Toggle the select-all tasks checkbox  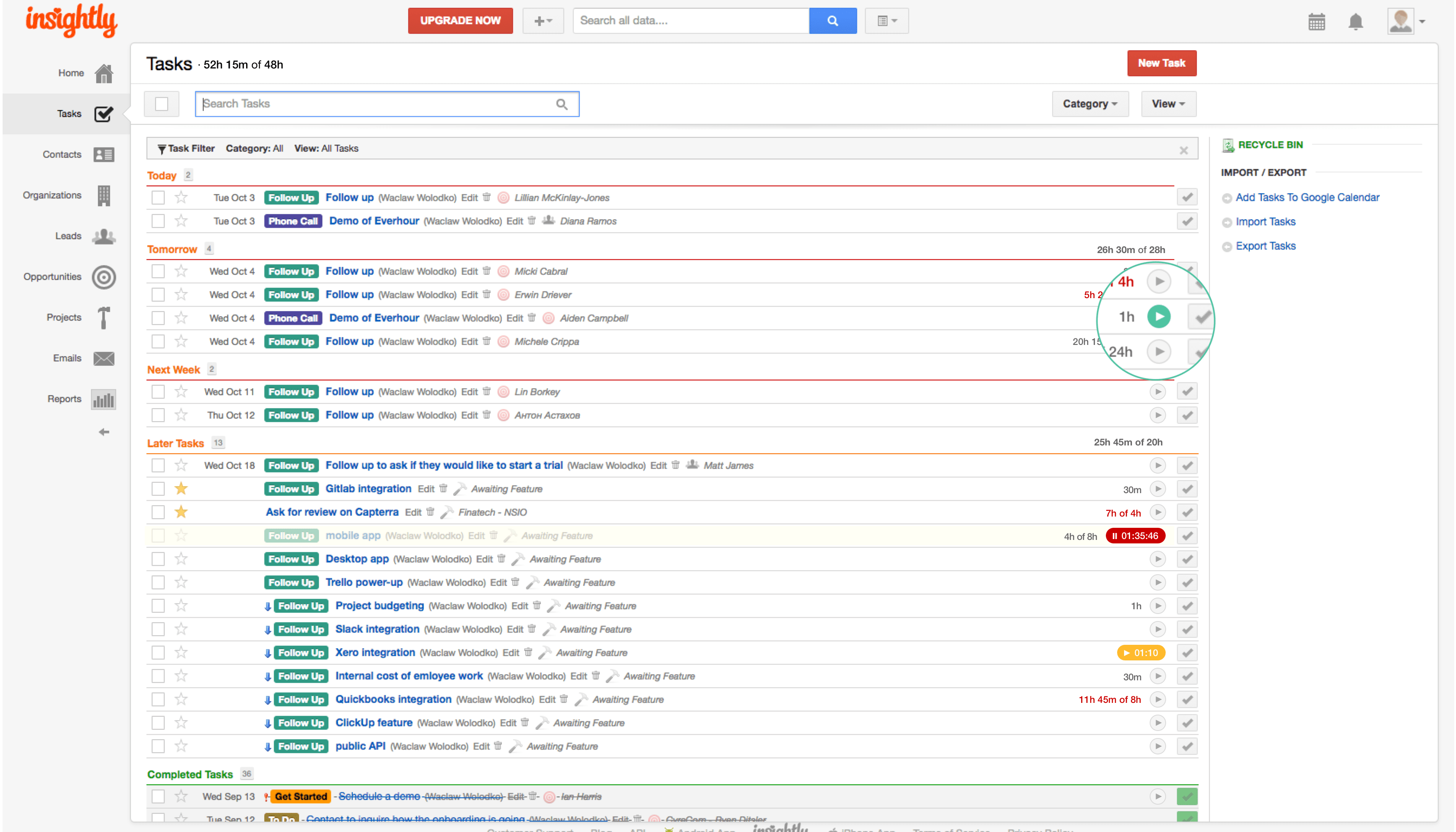click(x=161, y=104)
